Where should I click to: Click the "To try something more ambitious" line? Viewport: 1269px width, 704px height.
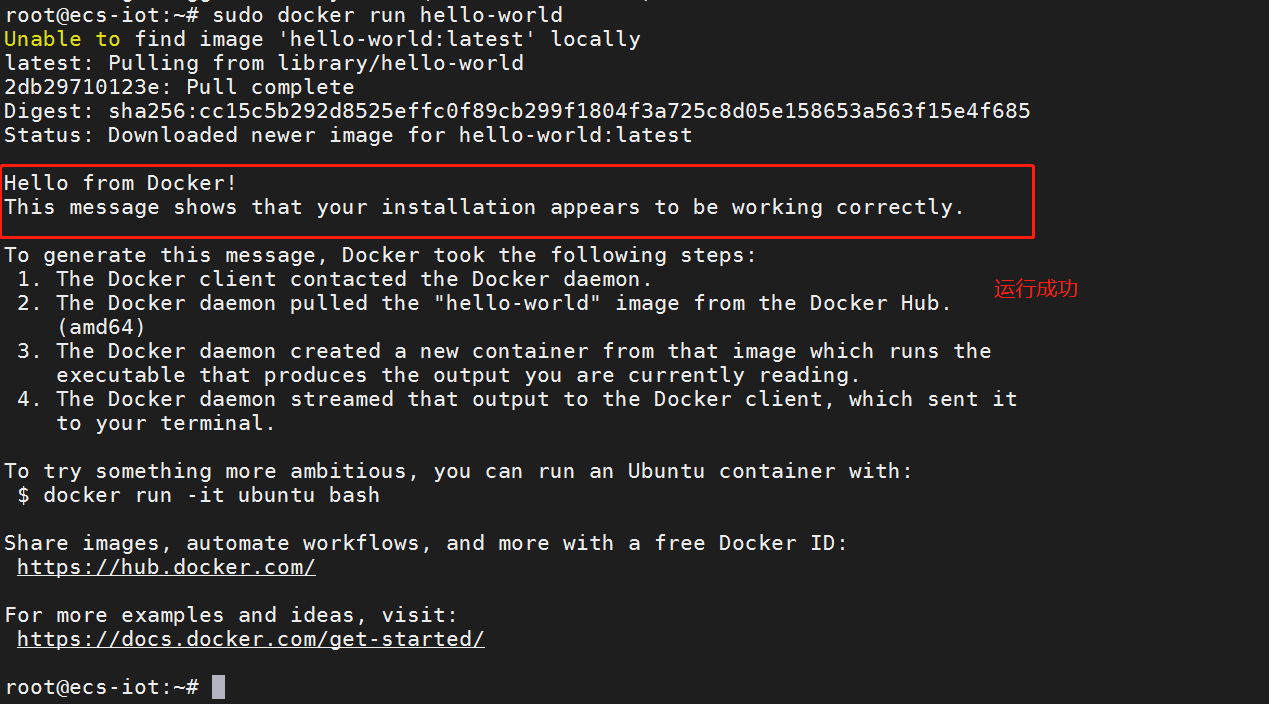[458, 471]
